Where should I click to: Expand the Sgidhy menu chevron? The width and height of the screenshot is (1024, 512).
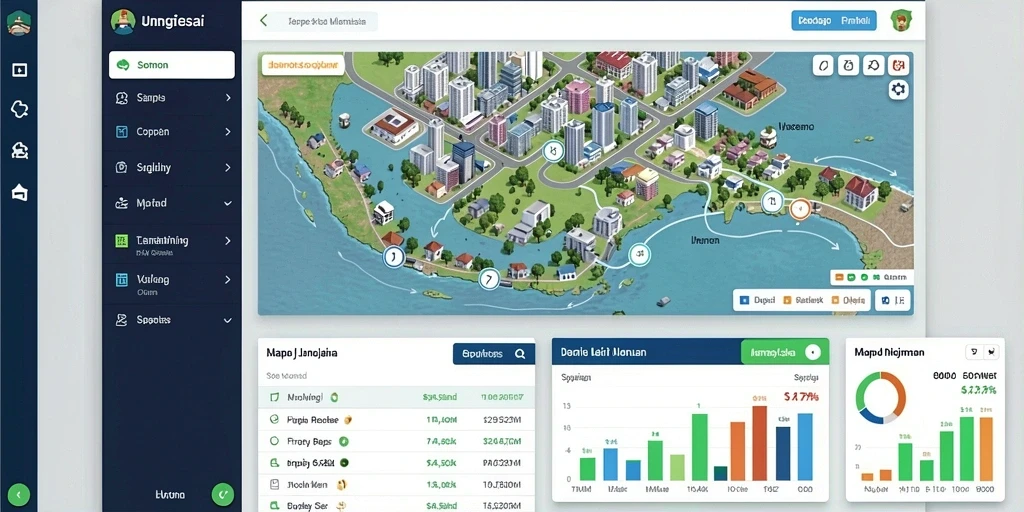(228, 168)
